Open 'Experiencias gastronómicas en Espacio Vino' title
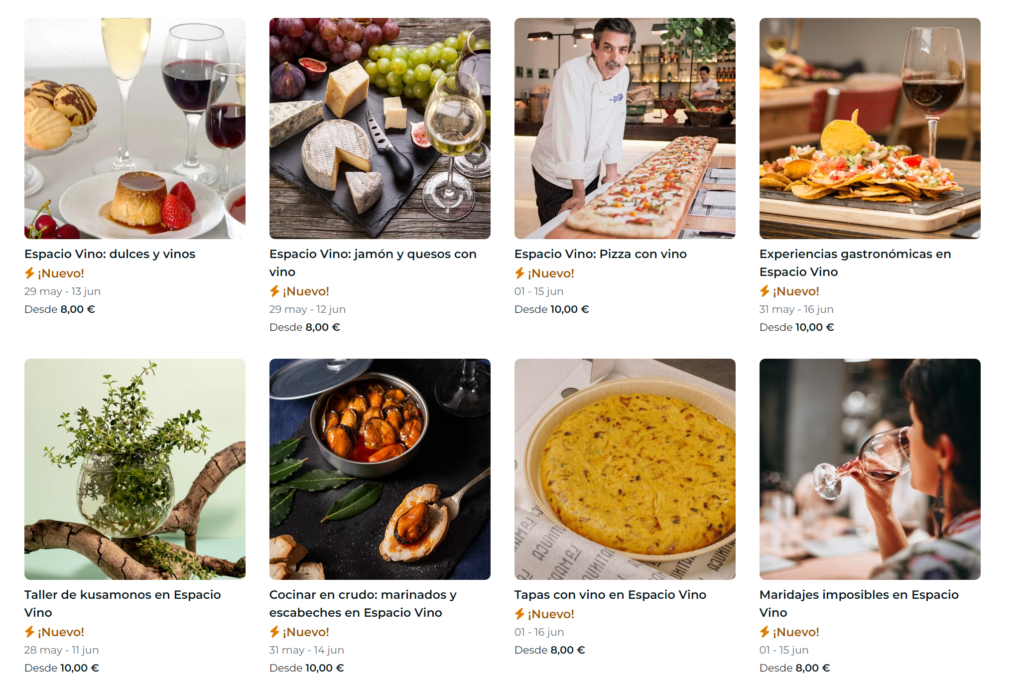Image resolution: width=1024 pixels, height=680 pixels. [x=855, y=254]
